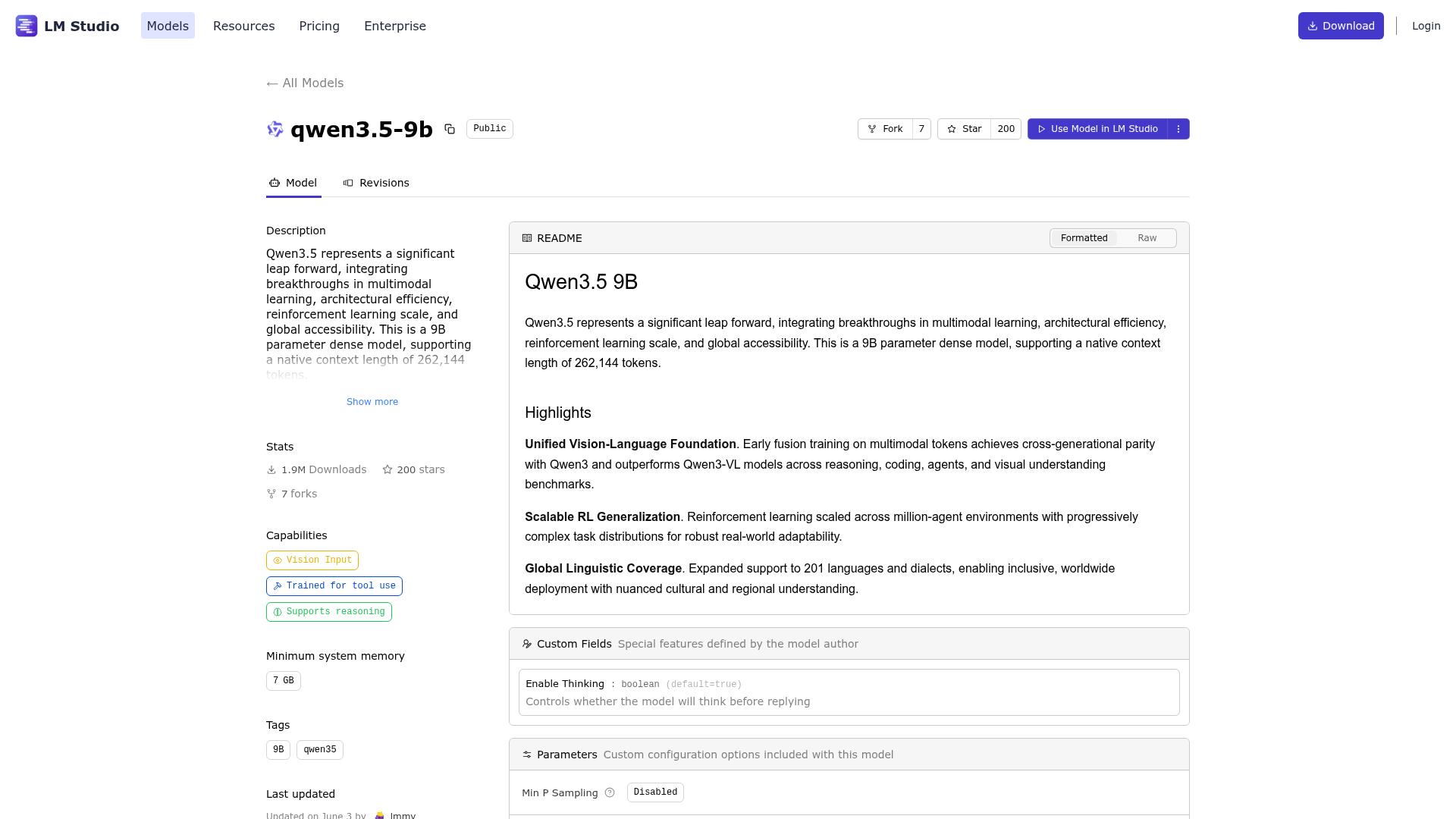Screen dimensions: 1456x819
Task: Click the README book icon
Action: [527, 238]
